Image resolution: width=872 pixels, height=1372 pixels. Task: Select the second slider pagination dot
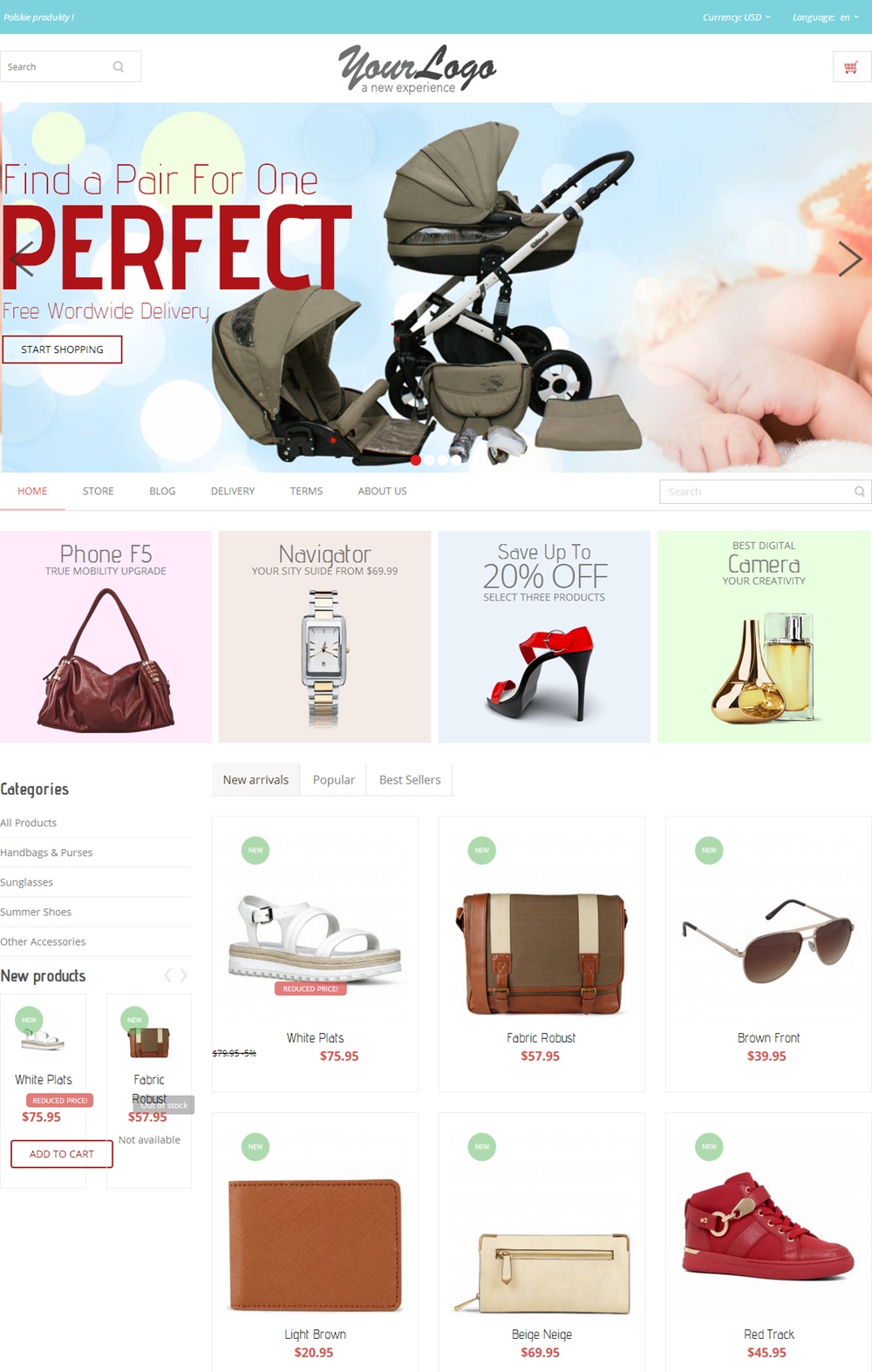[x=429, y=460]
